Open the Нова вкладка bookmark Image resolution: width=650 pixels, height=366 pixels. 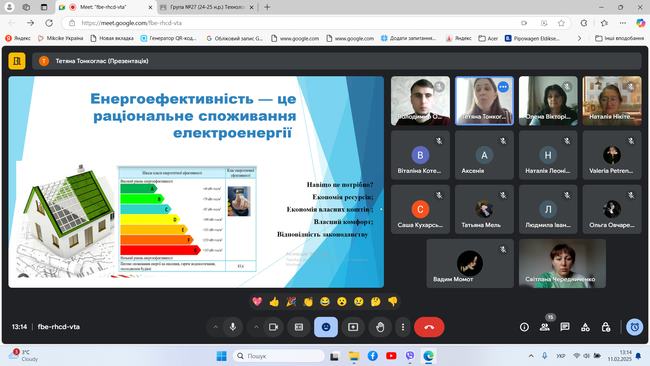point(112,38)
